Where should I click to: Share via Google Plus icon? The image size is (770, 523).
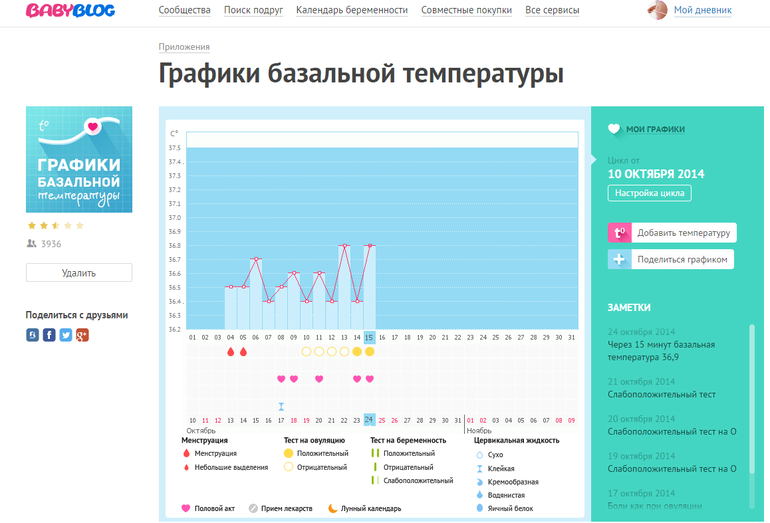[82, 335]
